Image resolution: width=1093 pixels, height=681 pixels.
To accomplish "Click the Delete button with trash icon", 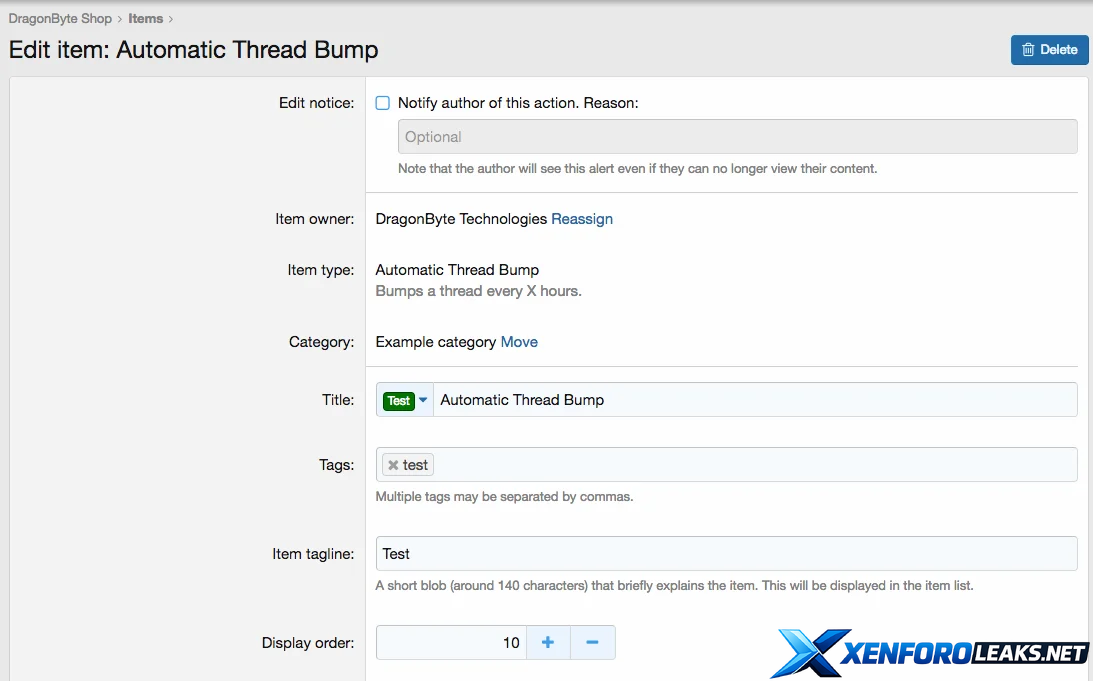I will point(1049,50).
